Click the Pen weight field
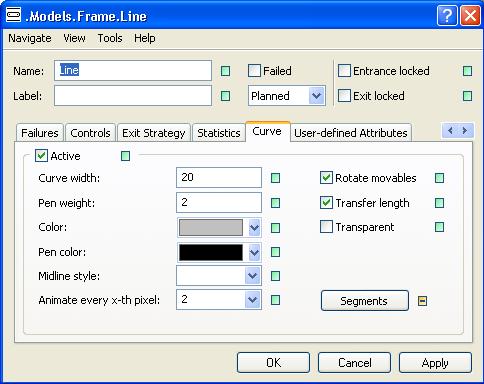The width and height of the screenshot is (484, 384). (219, 202)
